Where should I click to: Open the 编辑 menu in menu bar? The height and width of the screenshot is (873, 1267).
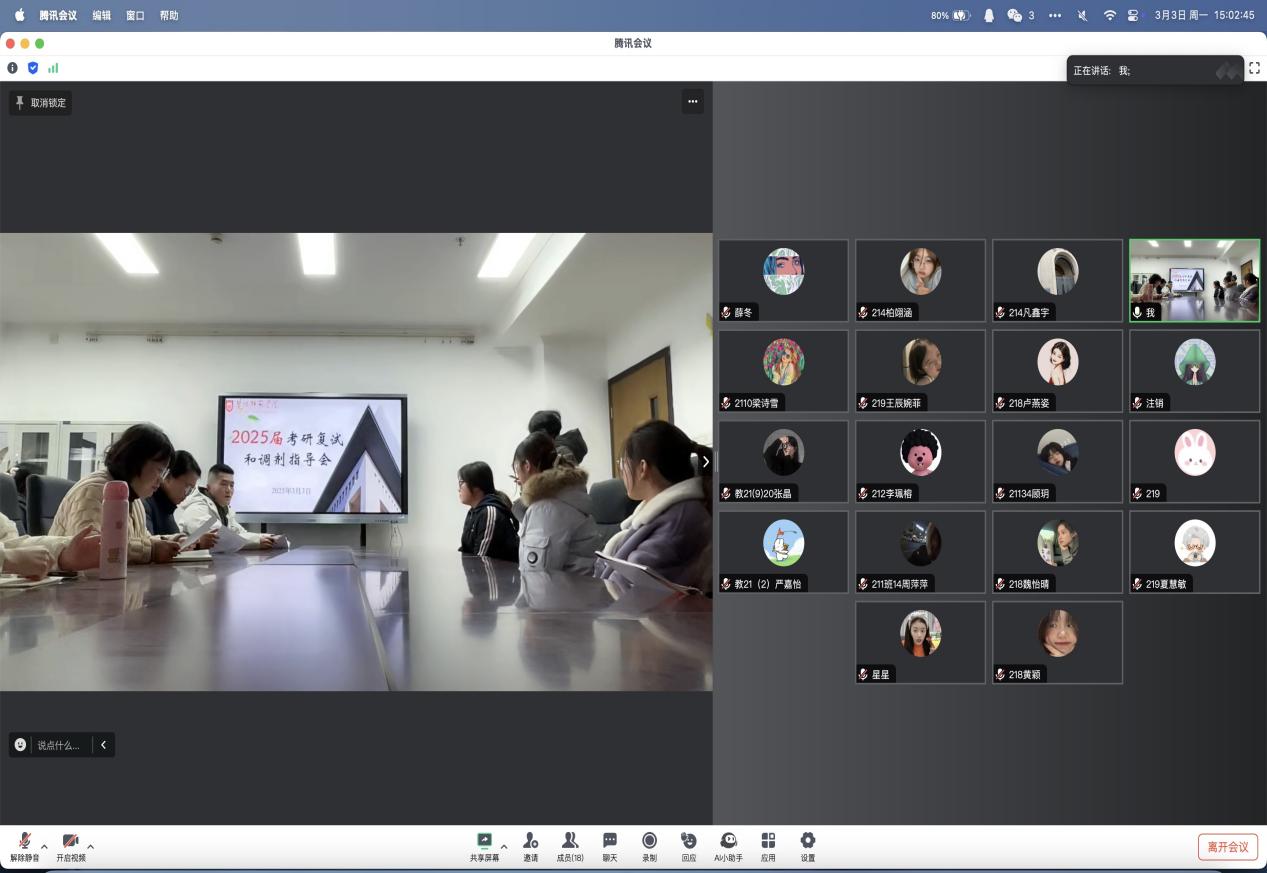[x=101, y=15]
